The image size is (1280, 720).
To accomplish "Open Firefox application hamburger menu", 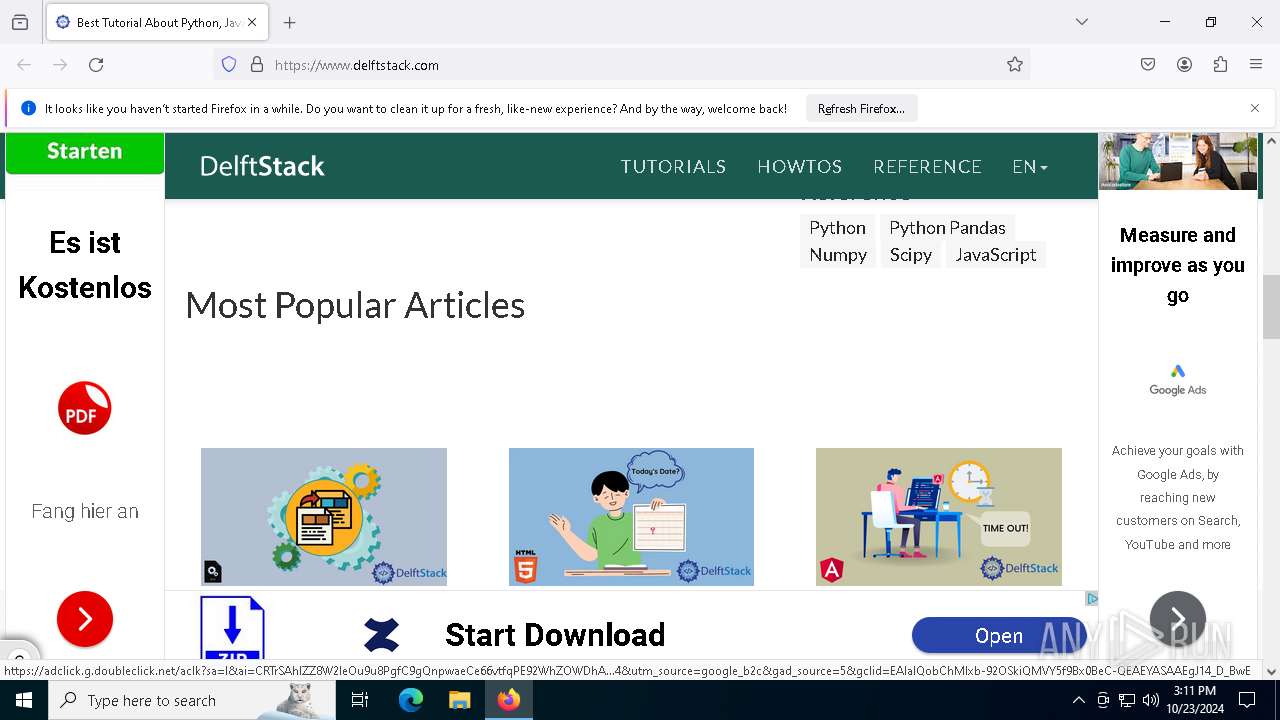I will coord(1256,65).
